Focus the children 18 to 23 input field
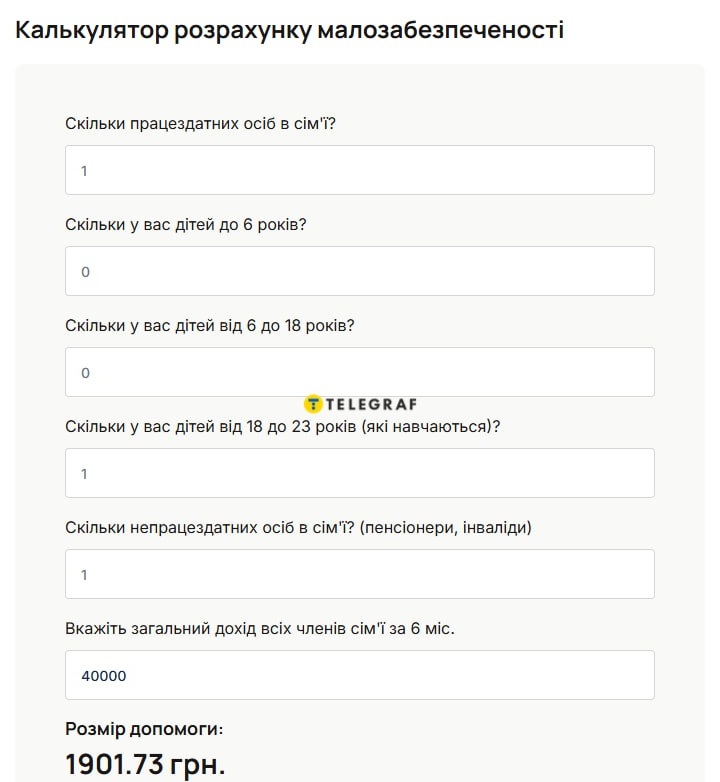 tap(359, 473)
